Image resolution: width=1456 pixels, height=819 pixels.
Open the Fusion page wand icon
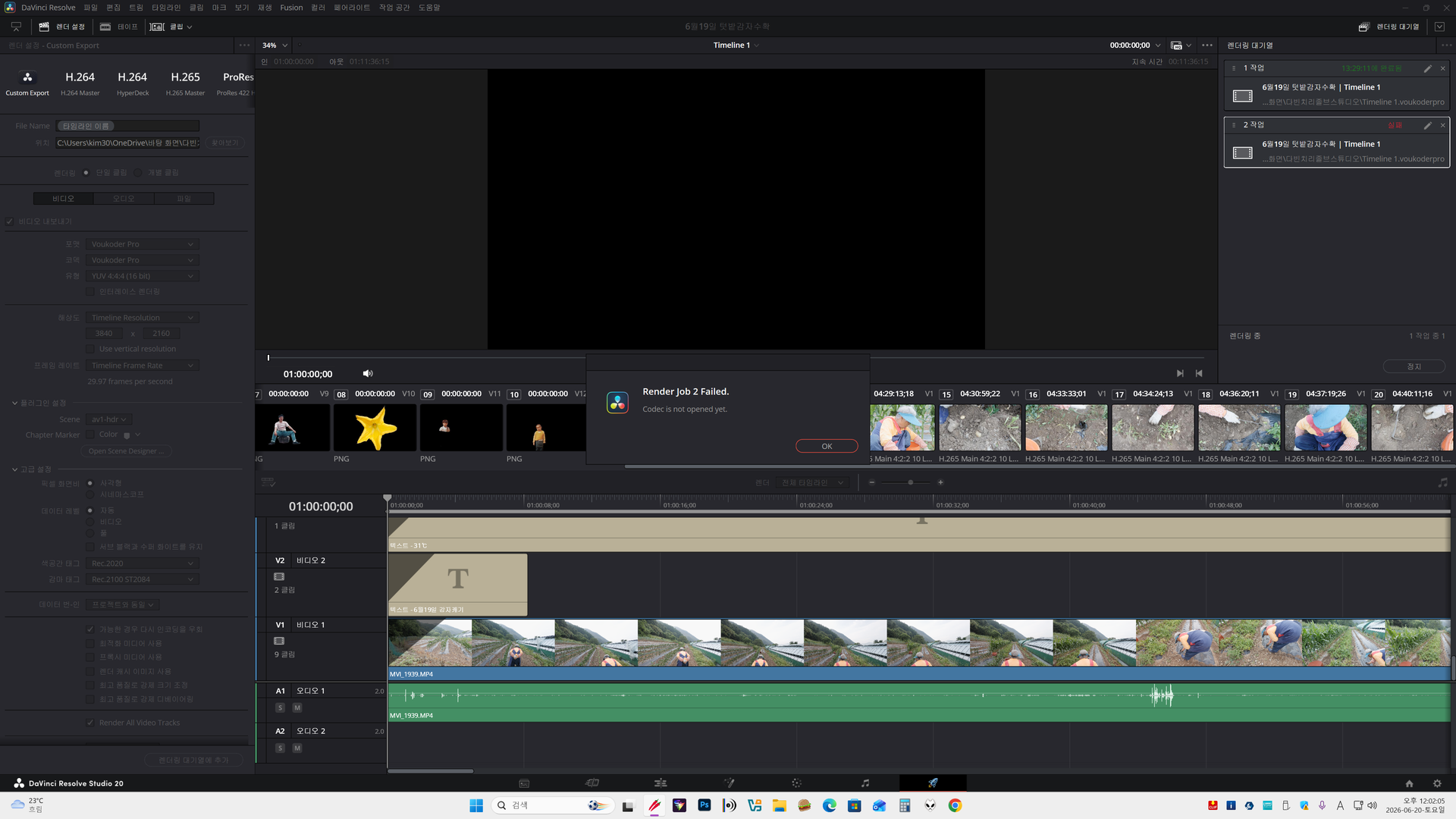click(x=729, y=783)
